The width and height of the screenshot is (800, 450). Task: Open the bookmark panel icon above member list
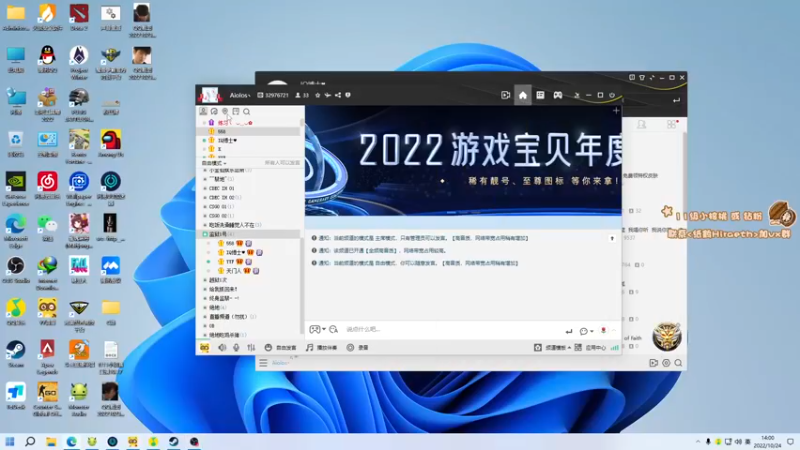pyautogui.click(x=236, y=111)
